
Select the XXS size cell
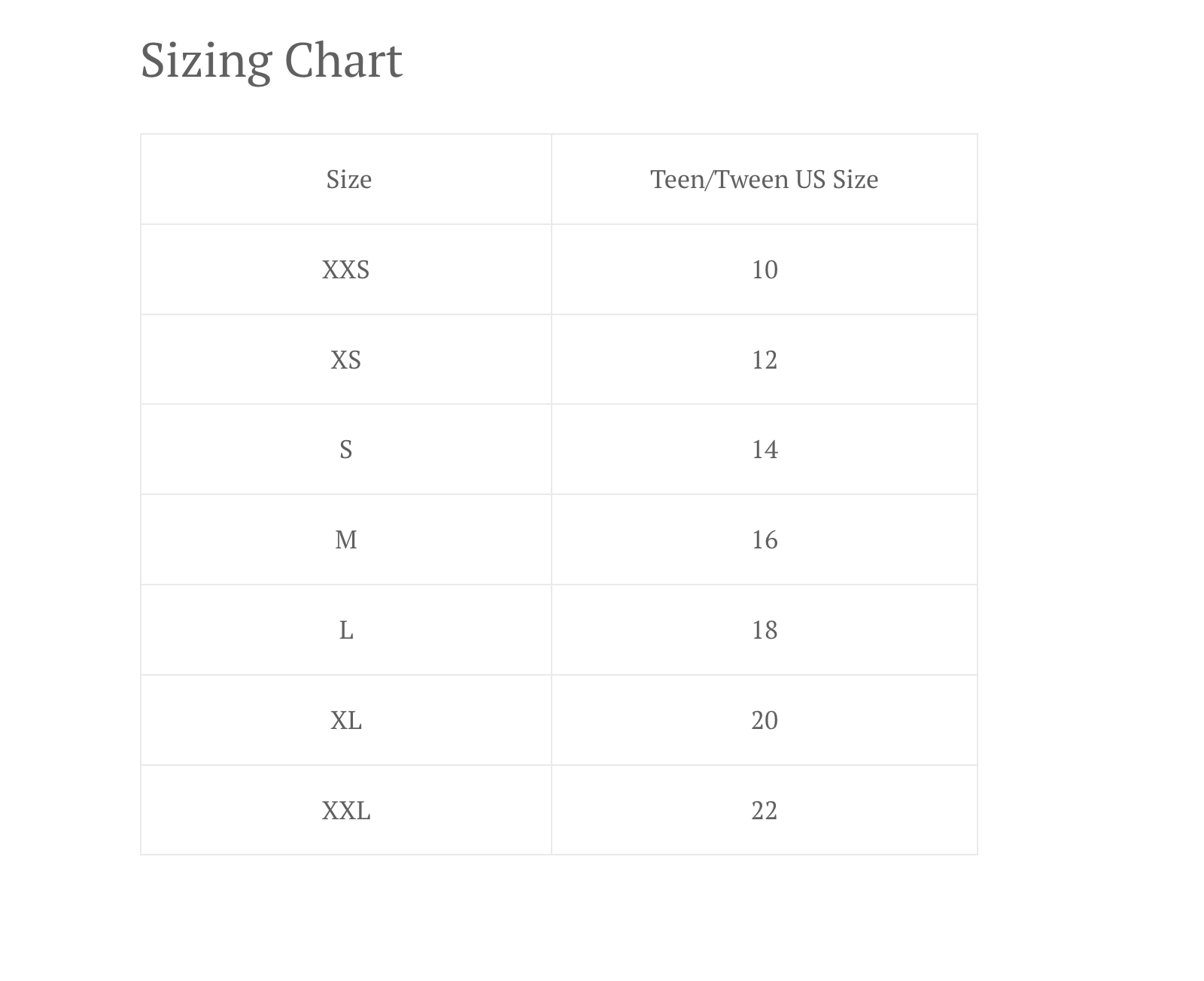(x=346, y=270)
